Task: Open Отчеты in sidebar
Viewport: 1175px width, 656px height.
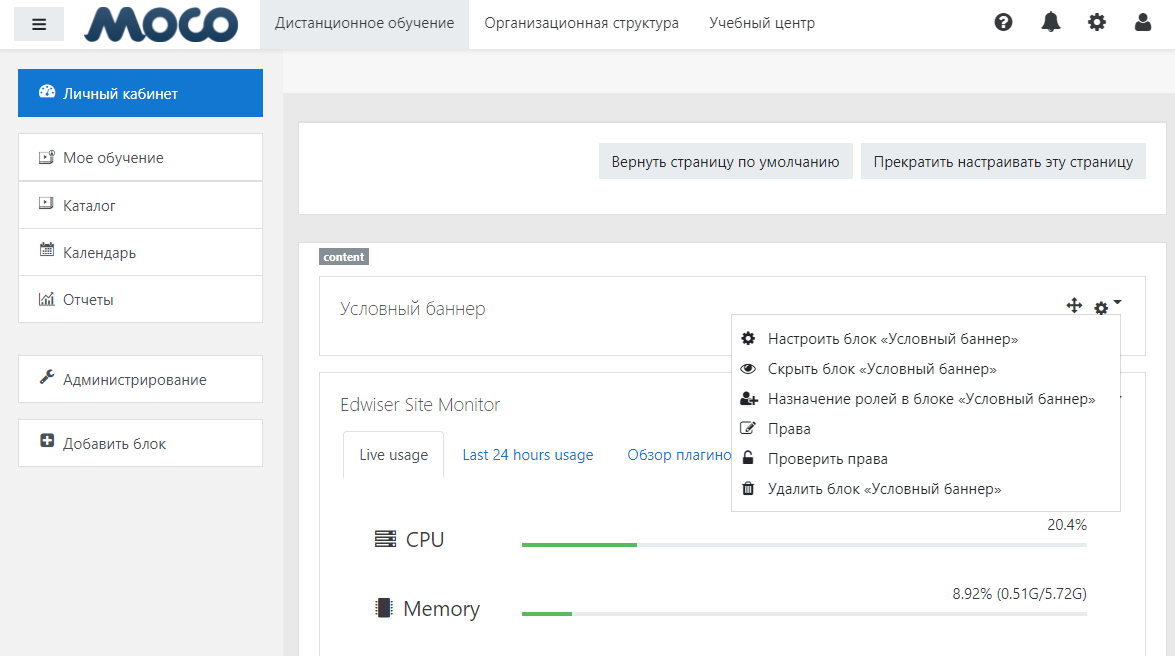Action: tap(140, 299)
